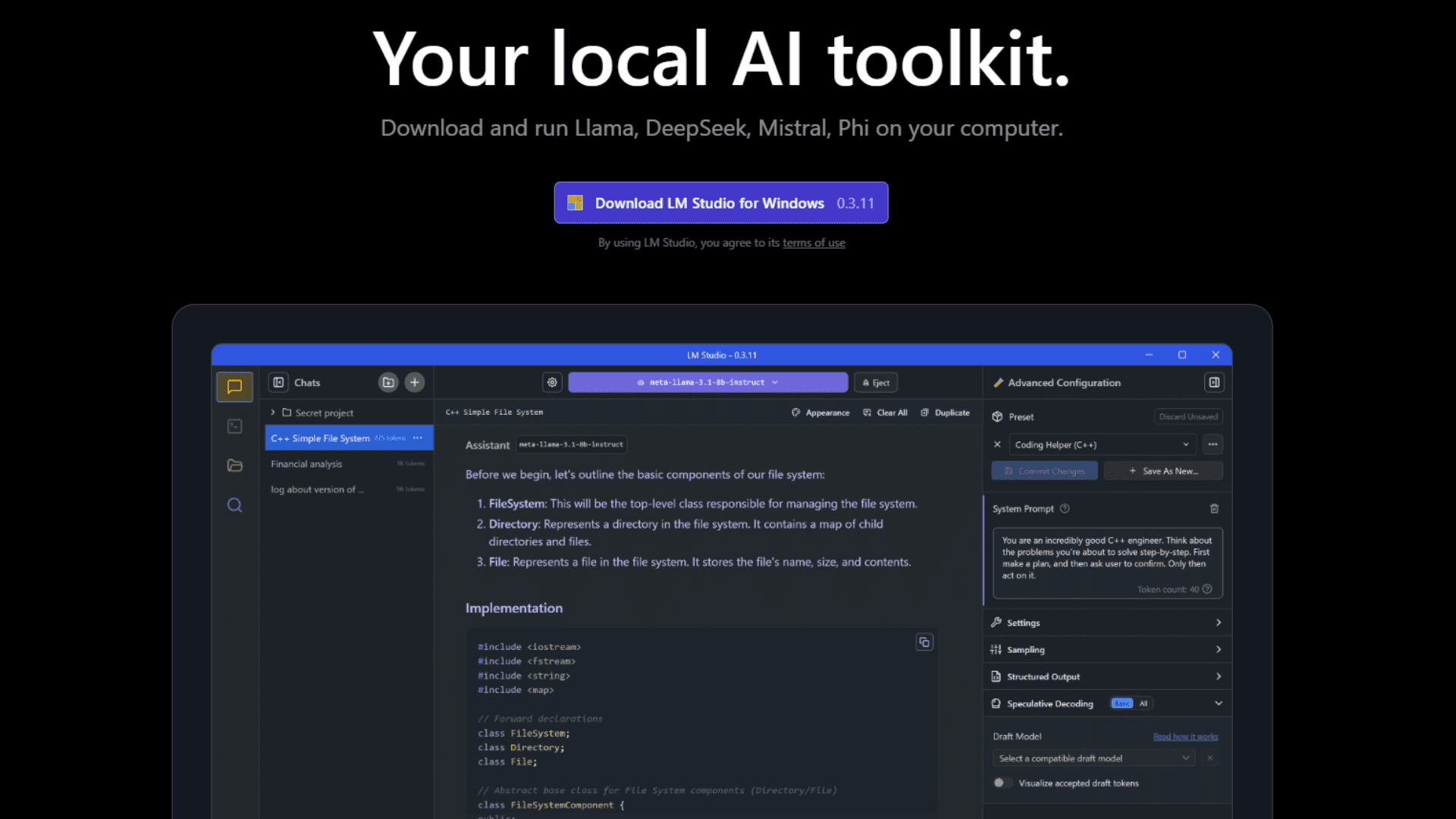Clear the selected draft model

pyautogui.click(x=1210, y=758)
